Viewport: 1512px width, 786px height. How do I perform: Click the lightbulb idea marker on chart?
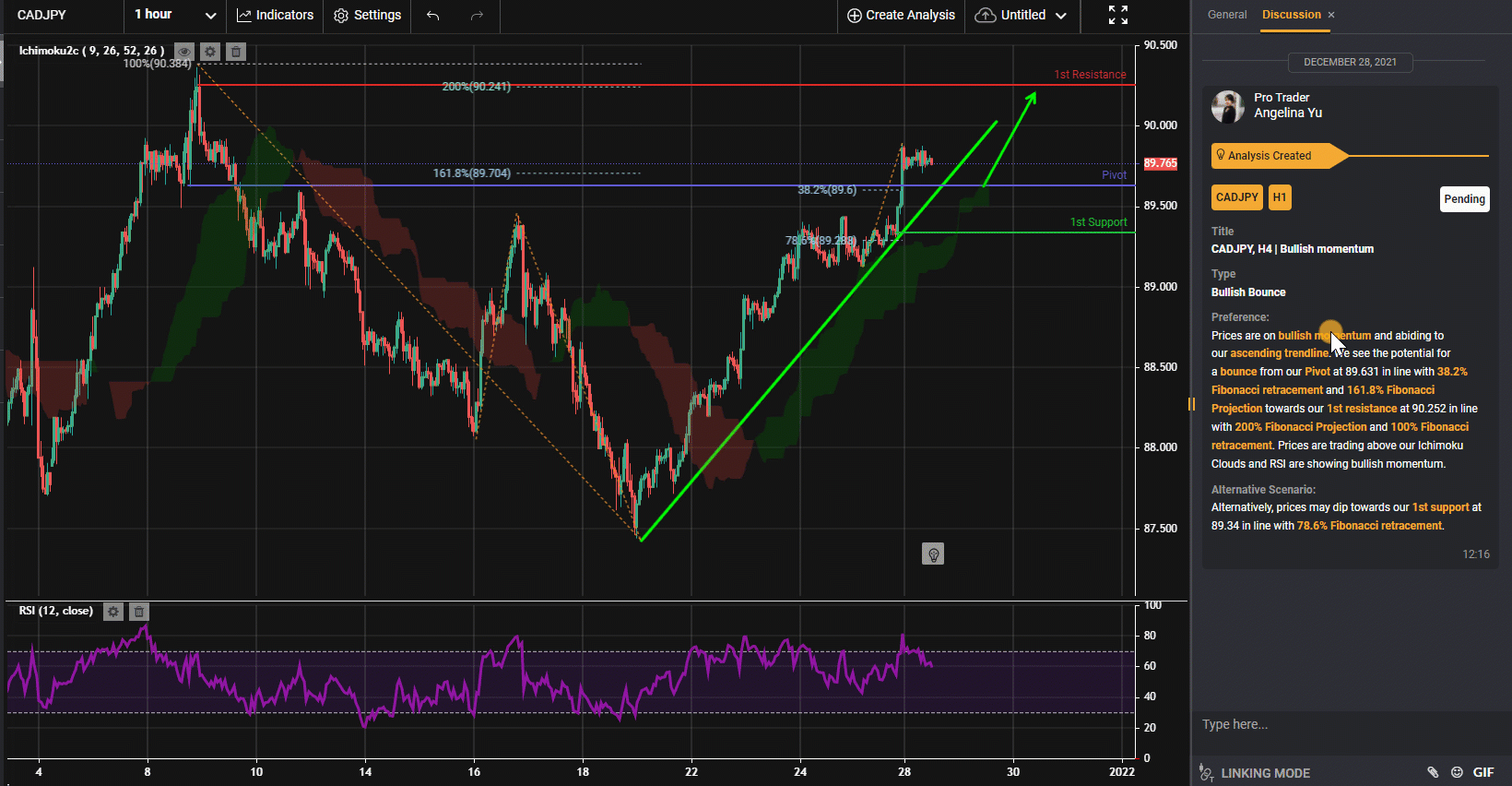pyautogui.click(x=933, y=554)
